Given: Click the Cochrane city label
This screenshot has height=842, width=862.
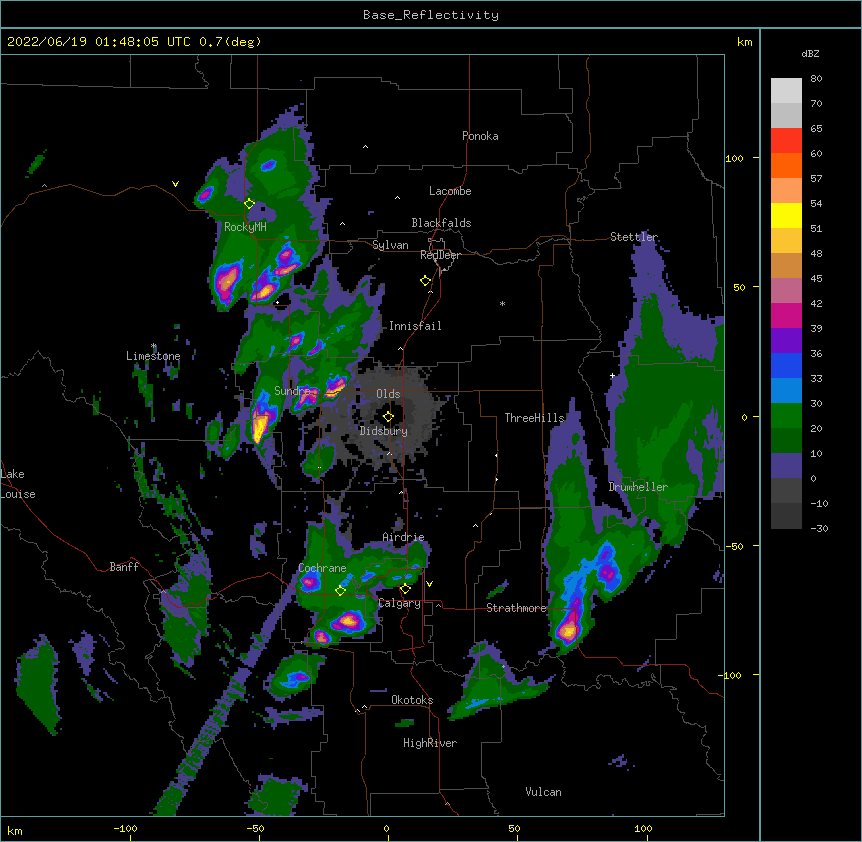Looking at the screenshot, I should pyautogui.click(x=322, y=568).
